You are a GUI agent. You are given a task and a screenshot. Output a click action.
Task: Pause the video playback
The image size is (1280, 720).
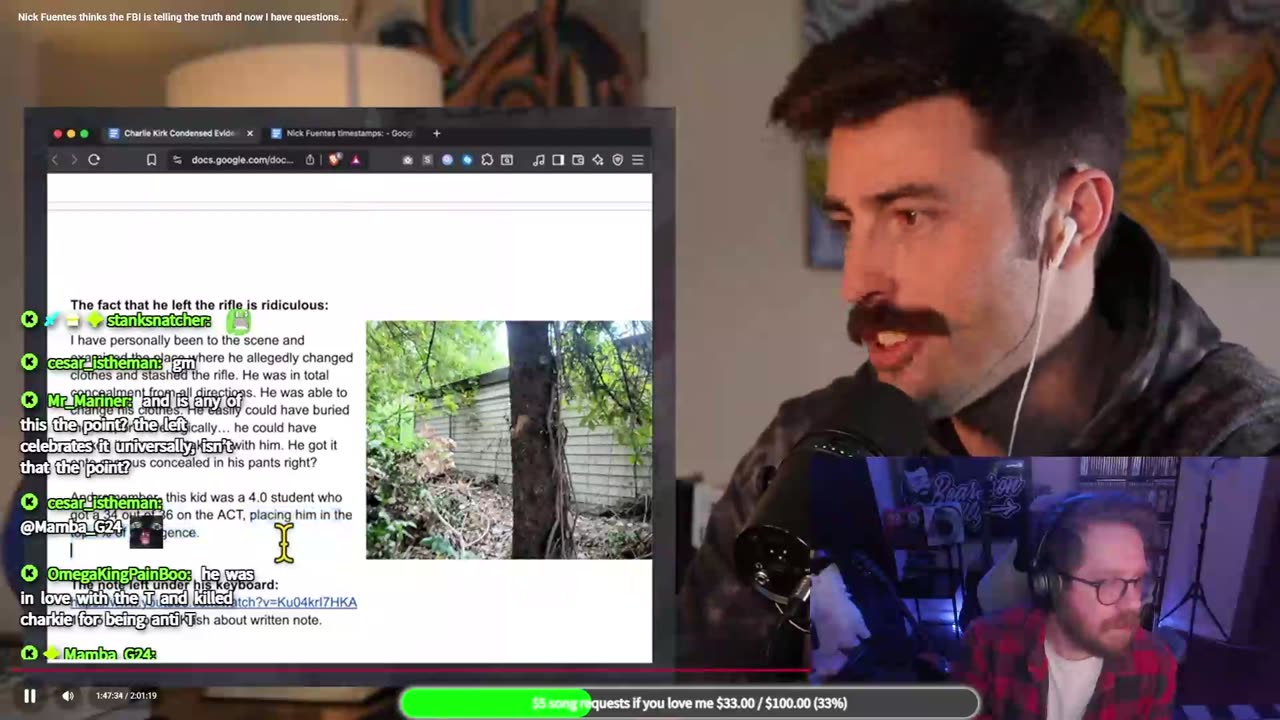coord(29,696)
